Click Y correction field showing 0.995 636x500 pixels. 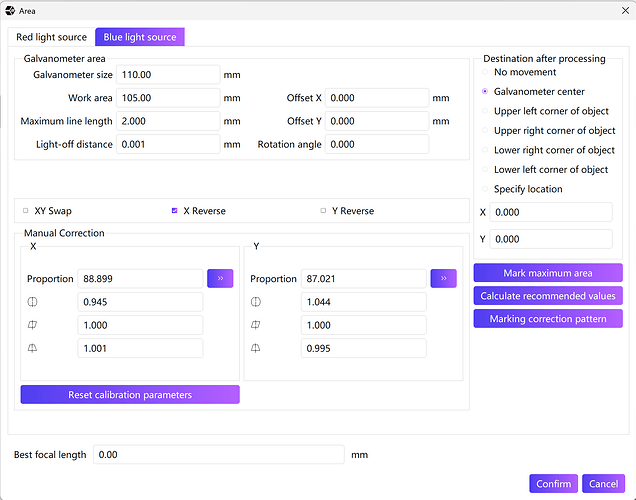coord(364,348)
